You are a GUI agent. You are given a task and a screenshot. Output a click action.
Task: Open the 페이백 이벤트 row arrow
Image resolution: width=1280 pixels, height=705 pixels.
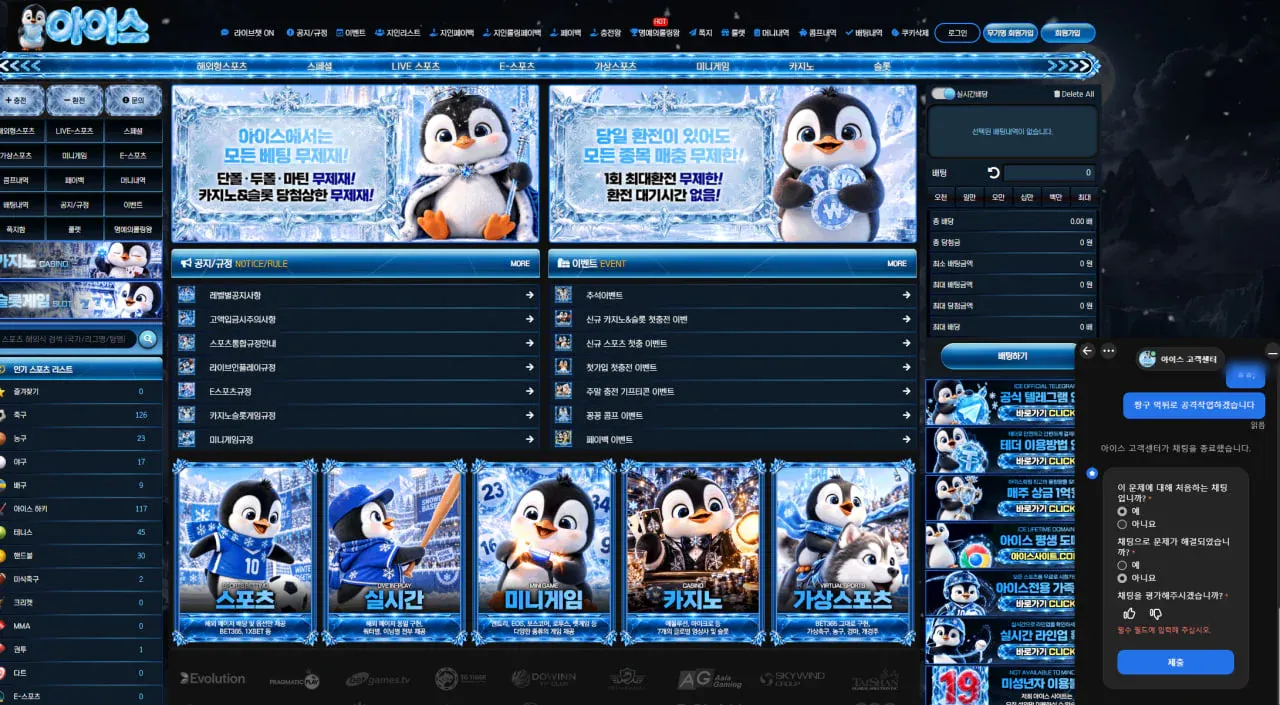click(906, 439)
